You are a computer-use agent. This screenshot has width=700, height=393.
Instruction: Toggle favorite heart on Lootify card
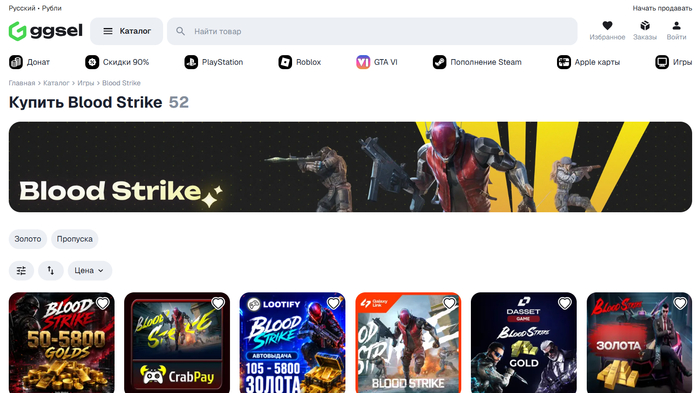pos(333,304)
